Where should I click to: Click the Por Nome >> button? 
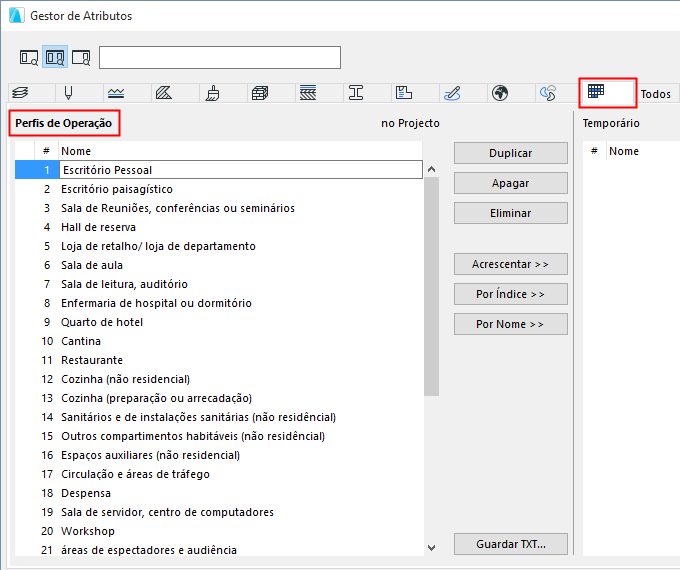pyautogui.click(x=511, y=324)
